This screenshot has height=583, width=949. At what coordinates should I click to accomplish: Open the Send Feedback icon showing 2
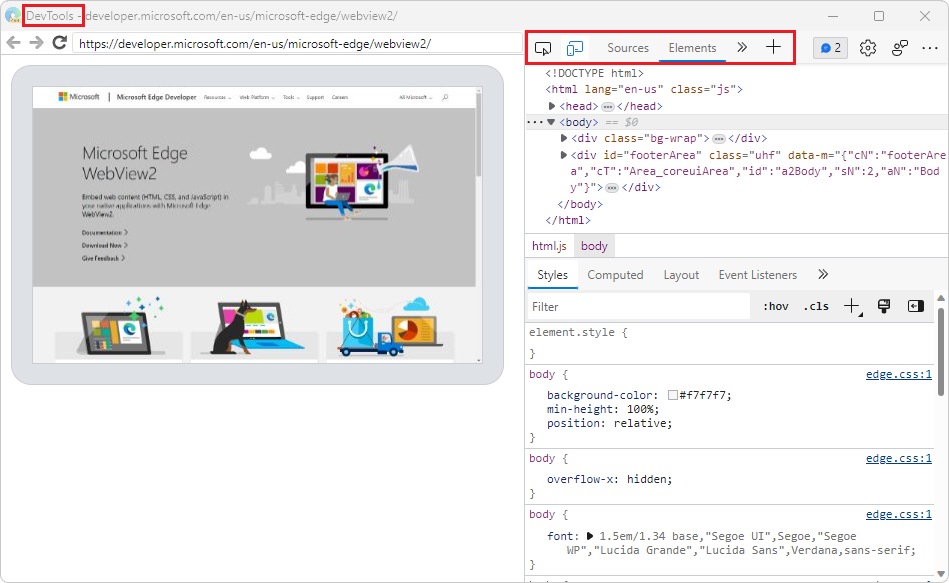[829, 47]
